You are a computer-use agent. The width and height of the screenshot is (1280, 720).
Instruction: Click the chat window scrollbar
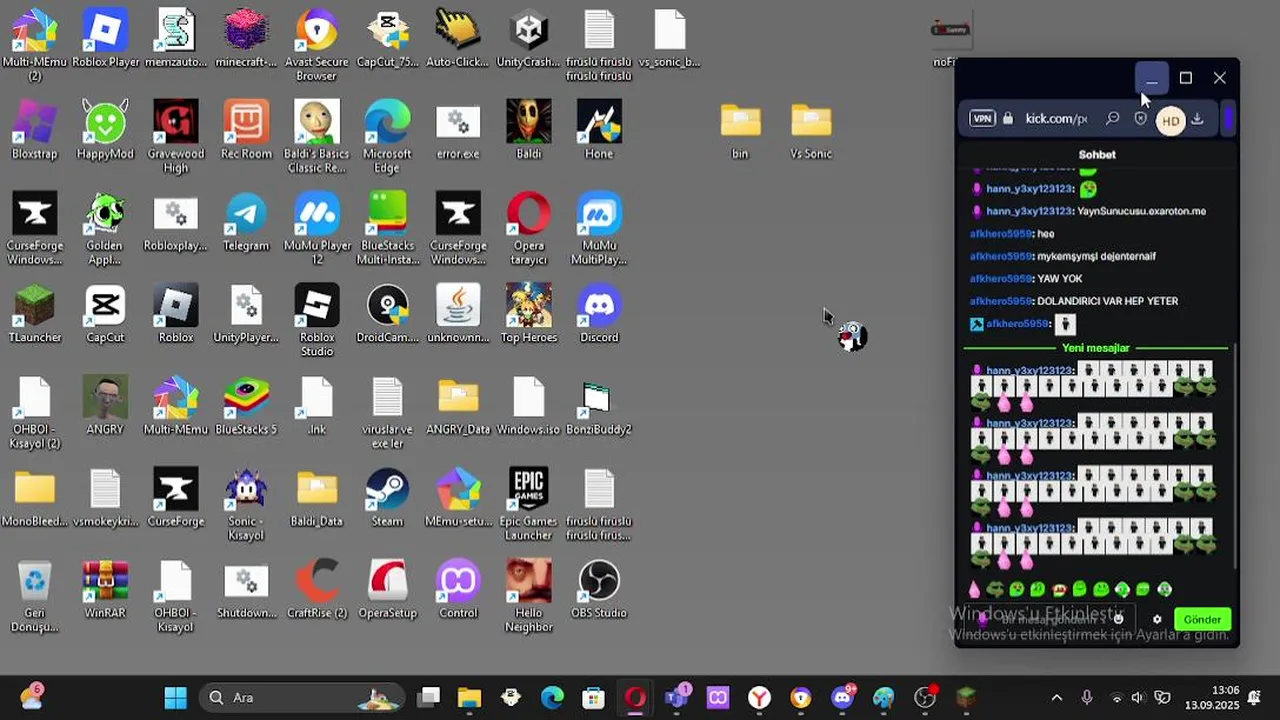[1236, 455]
